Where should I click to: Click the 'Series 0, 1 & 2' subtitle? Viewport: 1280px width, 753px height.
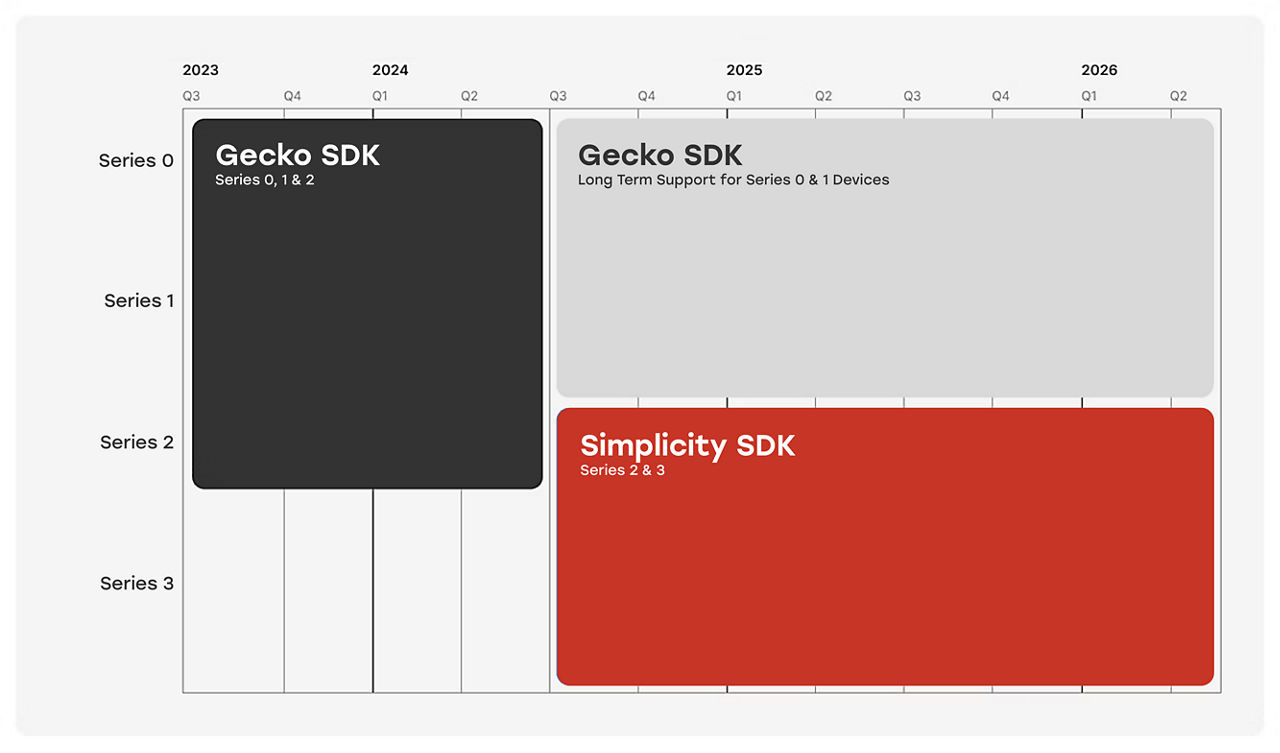click(x=265, y=180)
